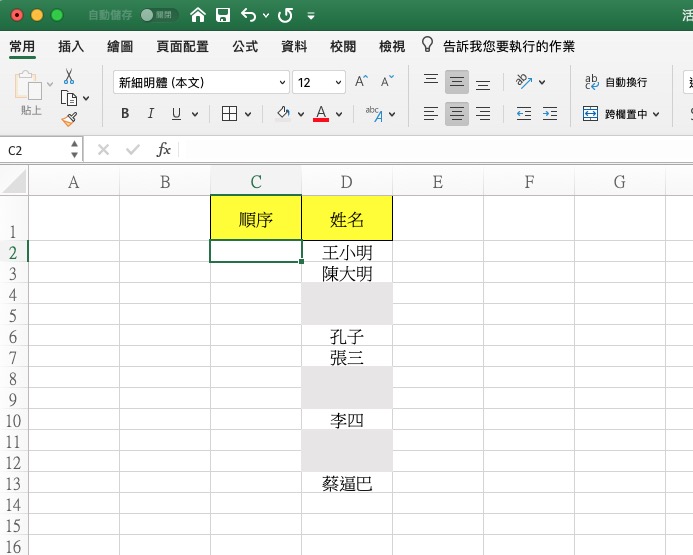
Task: Click the Increase Indent icon
Action: click(x=549, y=113)
